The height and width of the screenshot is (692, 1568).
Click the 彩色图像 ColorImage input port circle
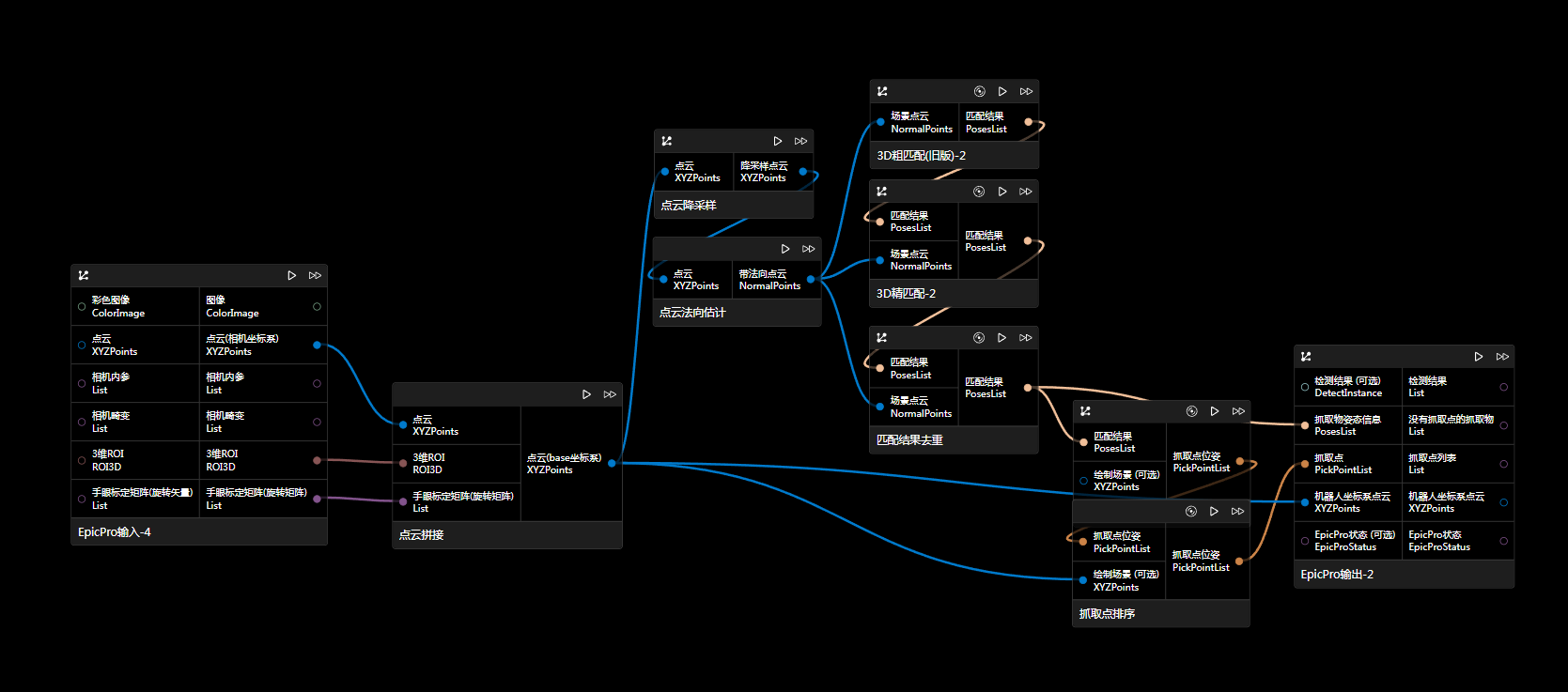82,307
